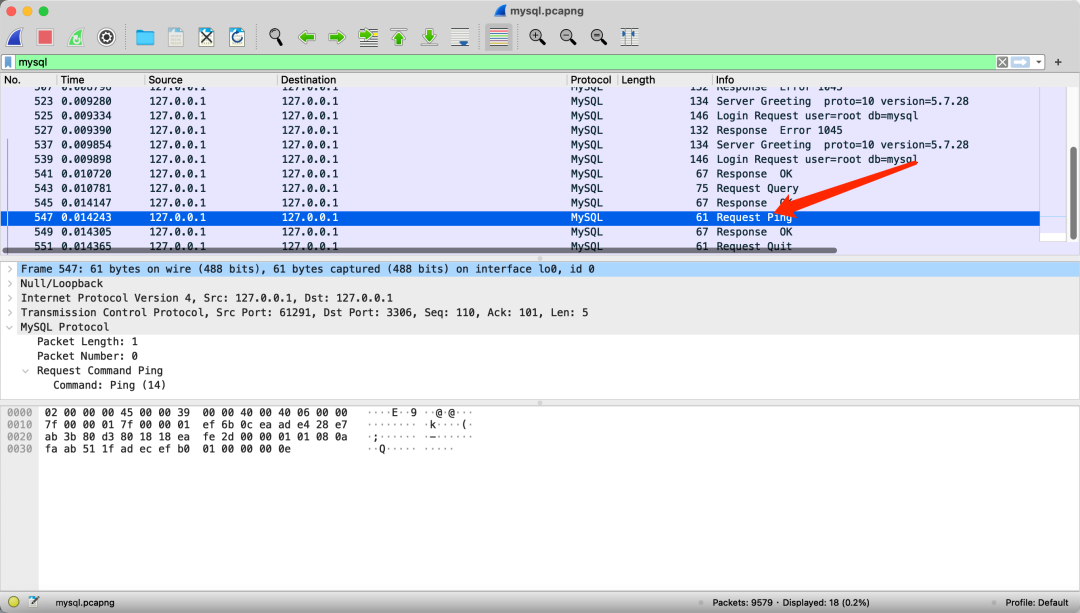This screenshot has width=1080, height=613.
Task: Select the Packet Number: 0 field
Action: [87, 356]
